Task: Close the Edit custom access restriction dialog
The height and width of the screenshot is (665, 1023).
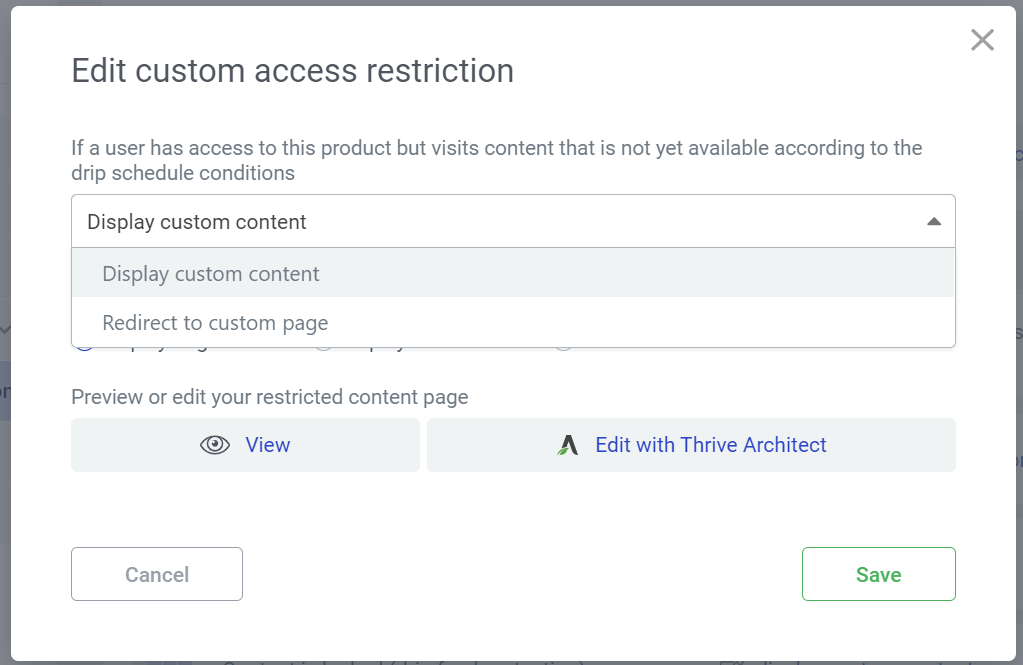Action: [x=982, y=40]
